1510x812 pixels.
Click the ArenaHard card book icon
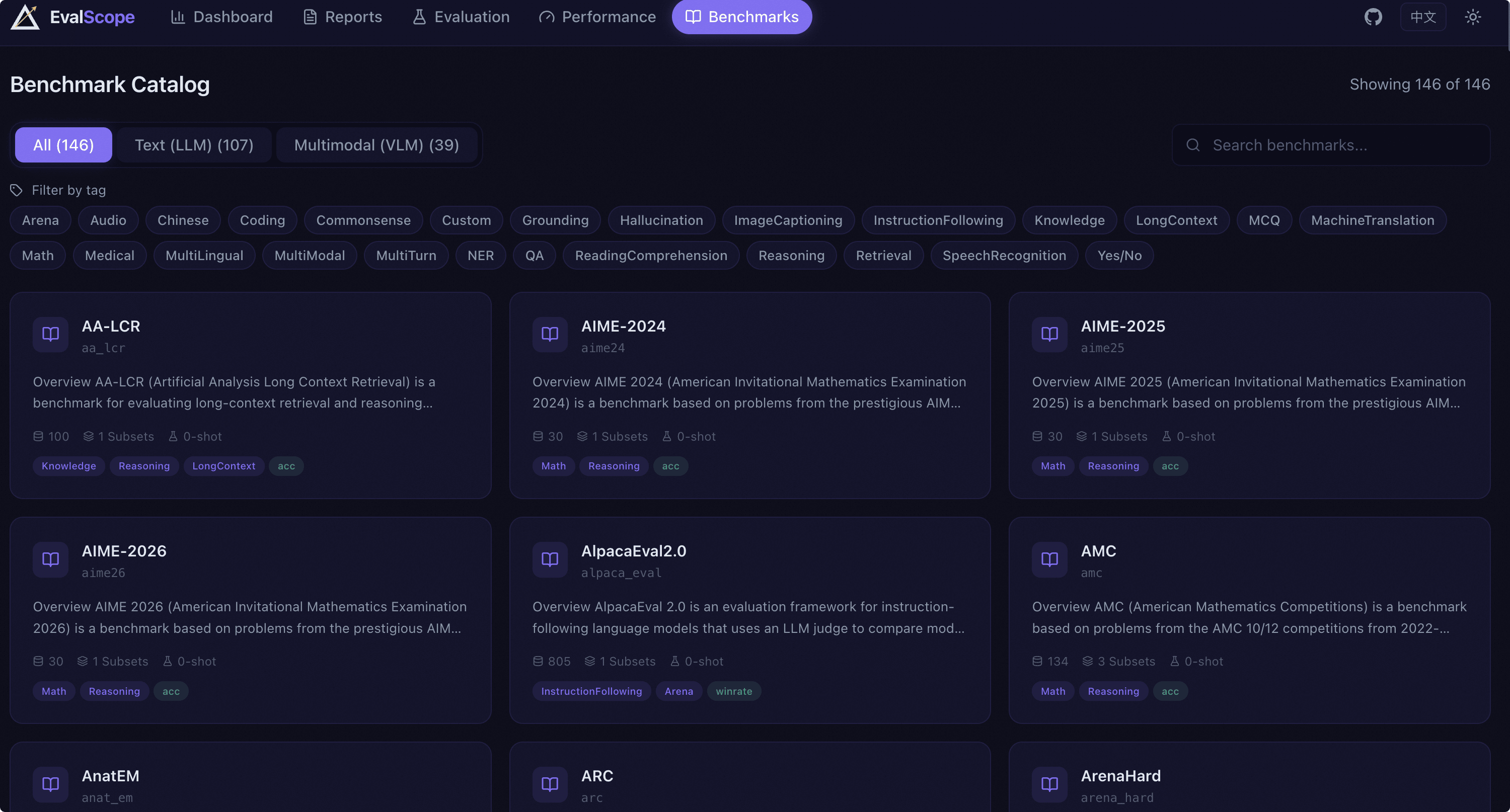[1050, 784]
